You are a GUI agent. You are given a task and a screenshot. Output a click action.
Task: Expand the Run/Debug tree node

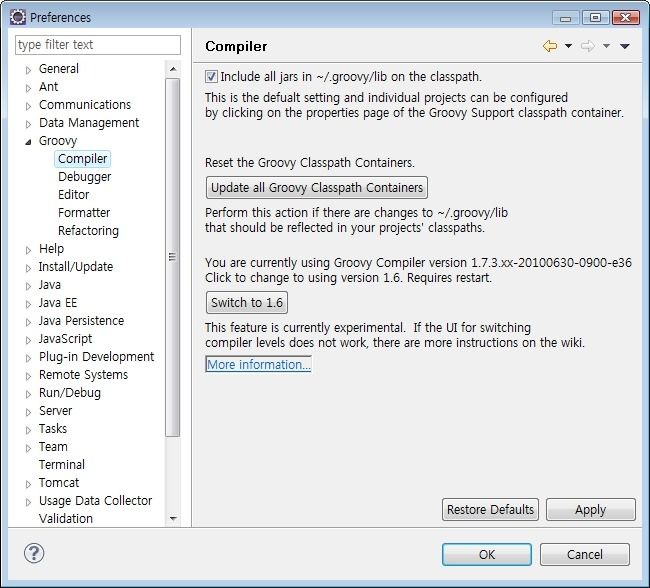(28, 394)
